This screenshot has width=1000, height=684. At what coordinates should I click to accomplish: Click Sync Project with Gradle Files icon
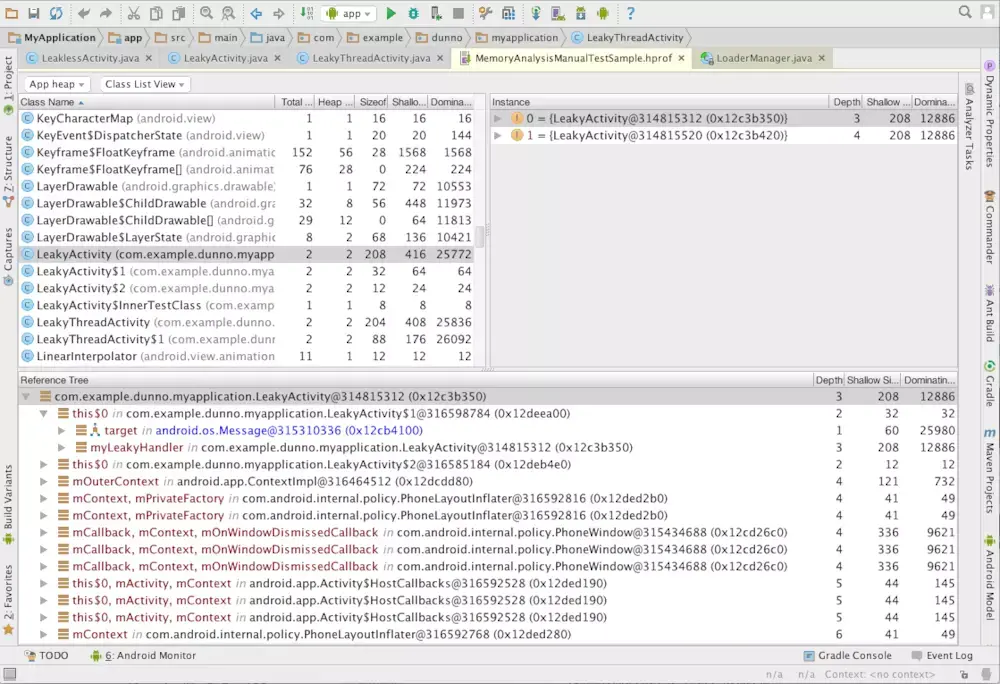click(536, 13)
